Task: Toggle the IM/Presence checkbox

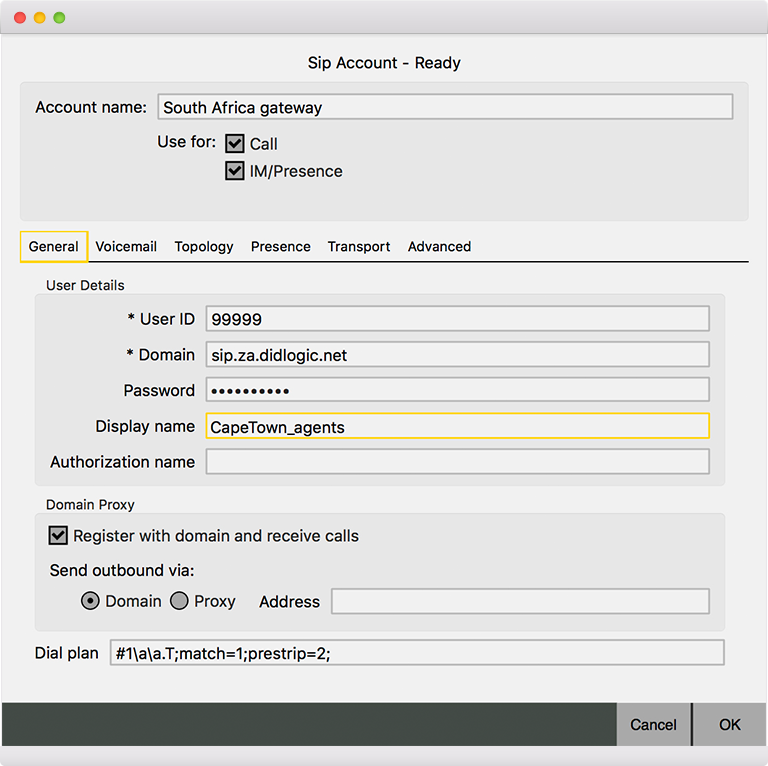Action: point(235,171)
